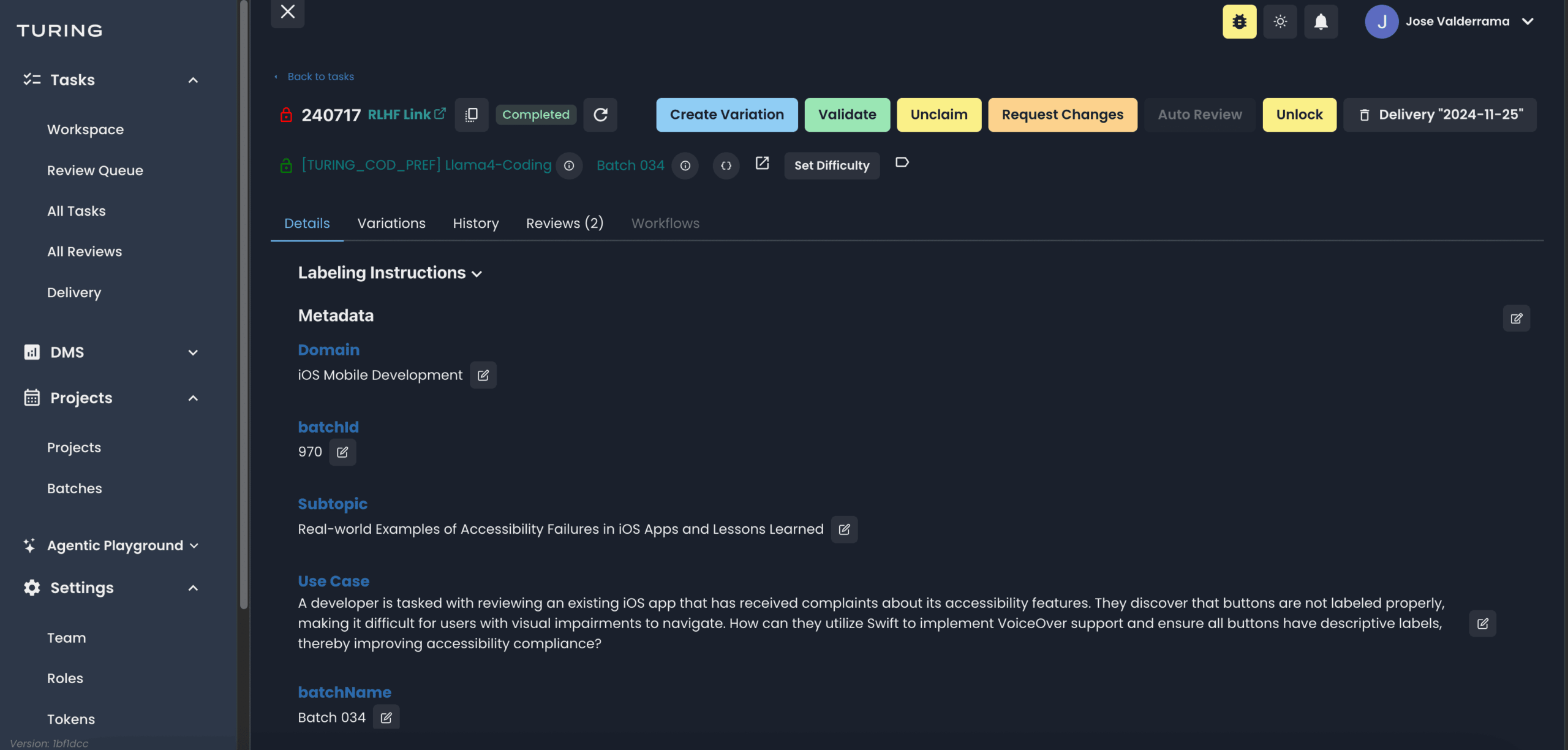Open the Reviews (2) tab
The width and height of the screenshot is (1568, 750).
[x=565, y=224]
